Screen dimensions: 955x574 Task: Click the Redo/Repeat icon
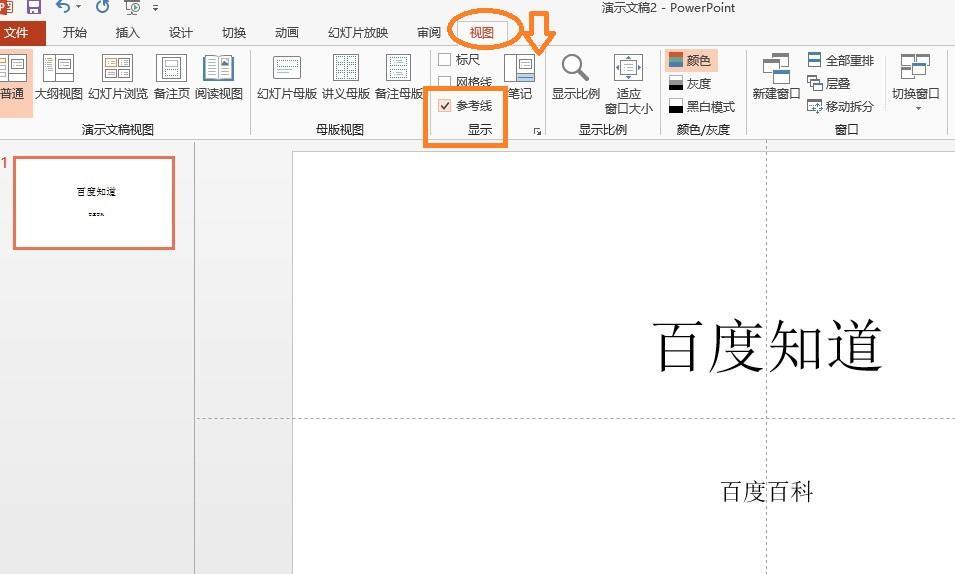(102, 7)
